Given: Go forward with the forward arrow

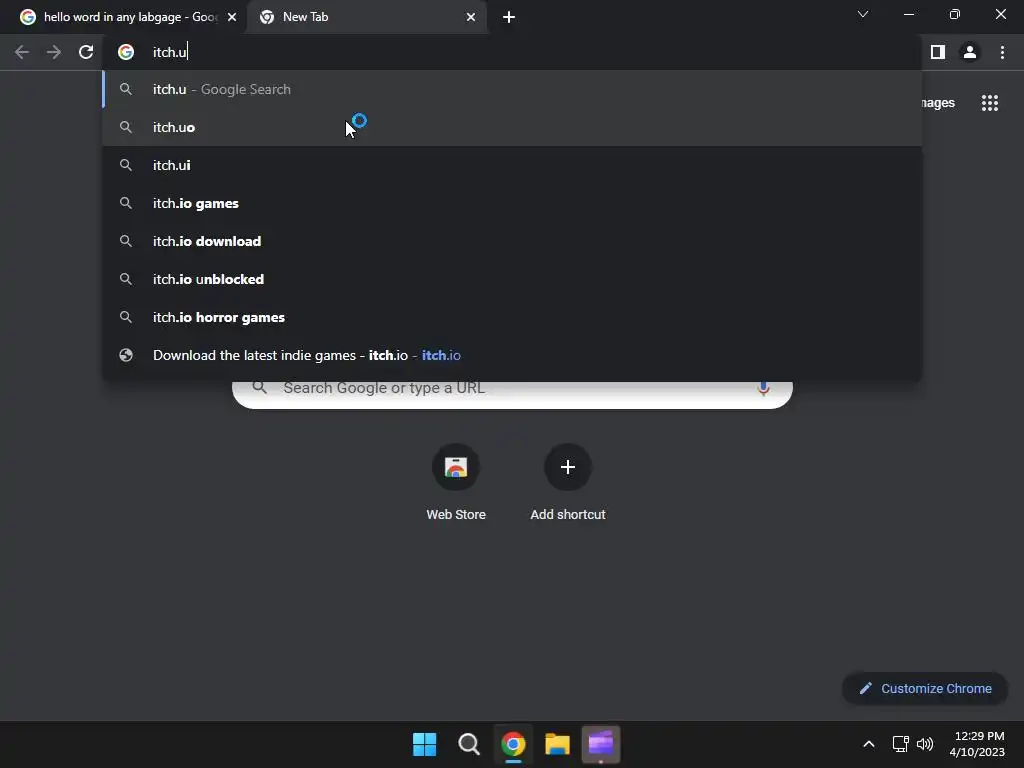Looking at the screenshot, I should tap(54, 52).
